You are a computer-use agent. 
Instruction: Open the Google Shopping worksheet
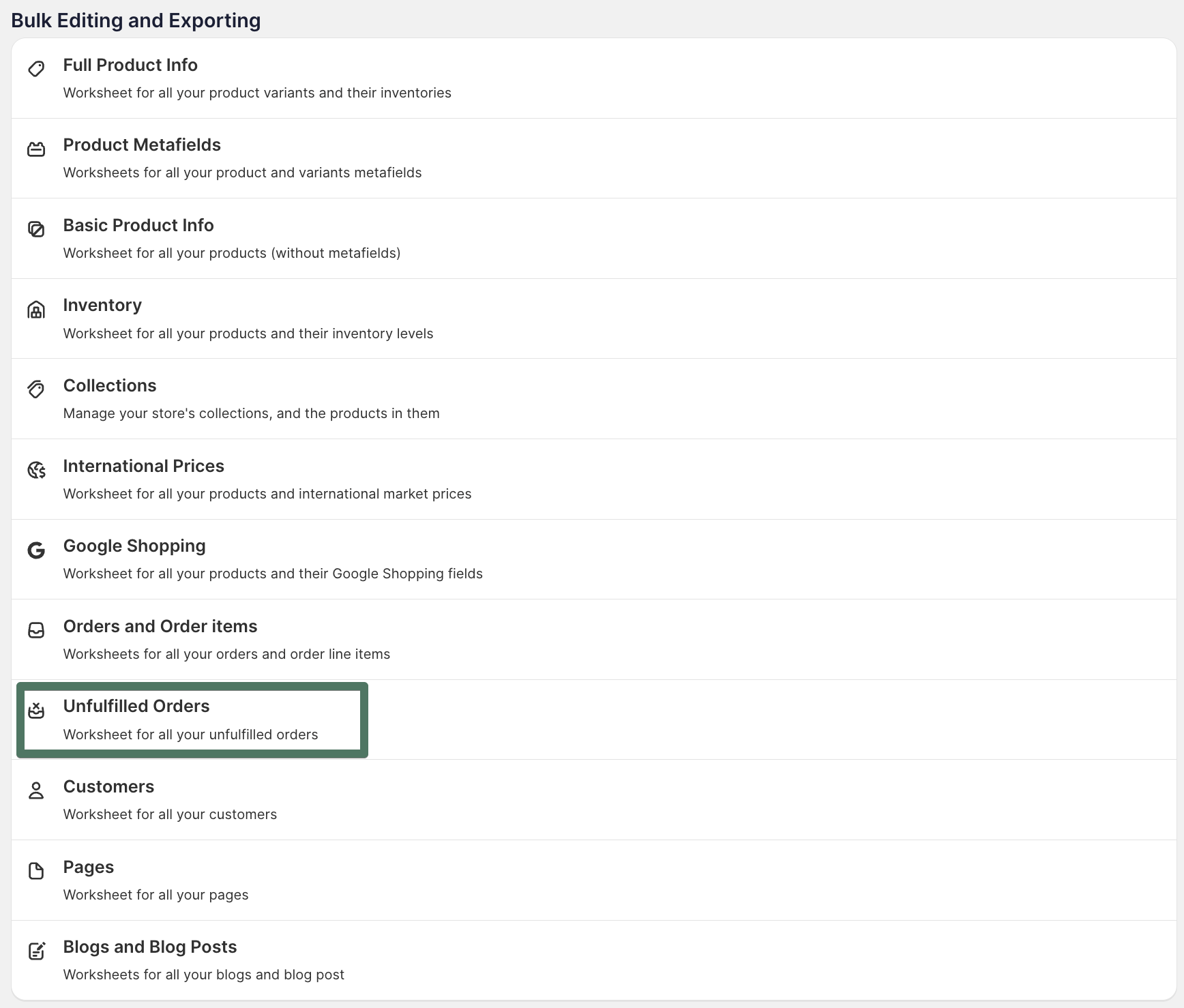[x=134, y=546]
